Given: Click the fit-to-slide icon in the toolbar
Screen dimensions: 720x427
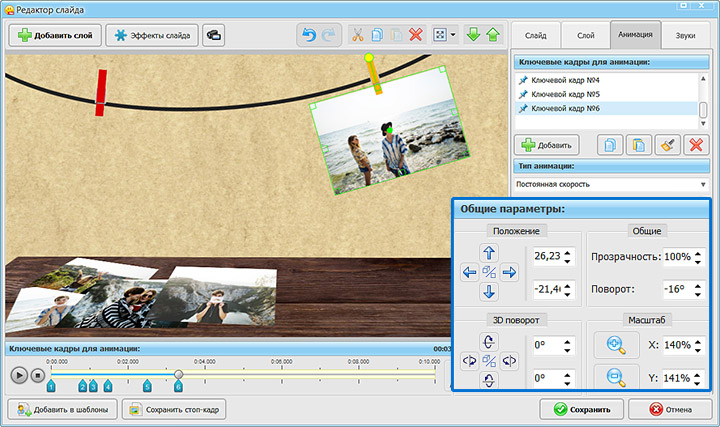Looking at the screenshot, I should point(440,35).
